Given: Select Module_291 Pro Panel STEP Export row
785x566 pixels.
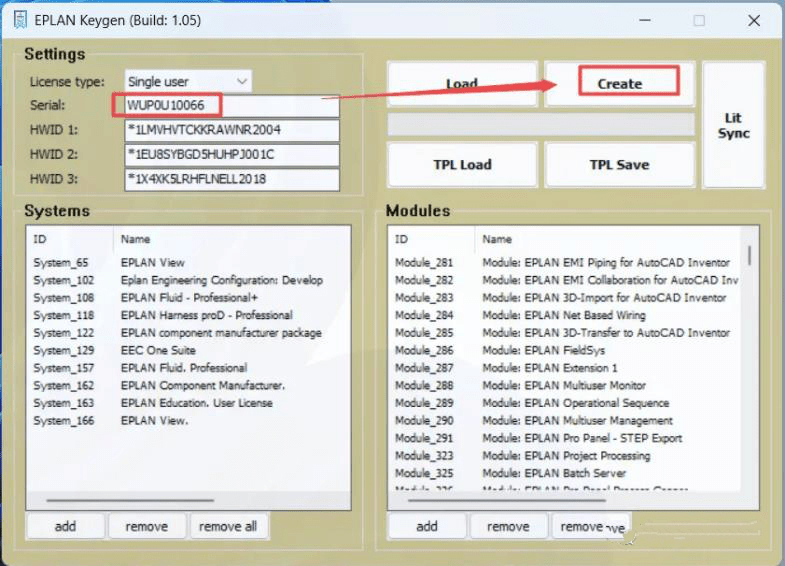Looking at the screenshot, I should [x=566, y=438].
